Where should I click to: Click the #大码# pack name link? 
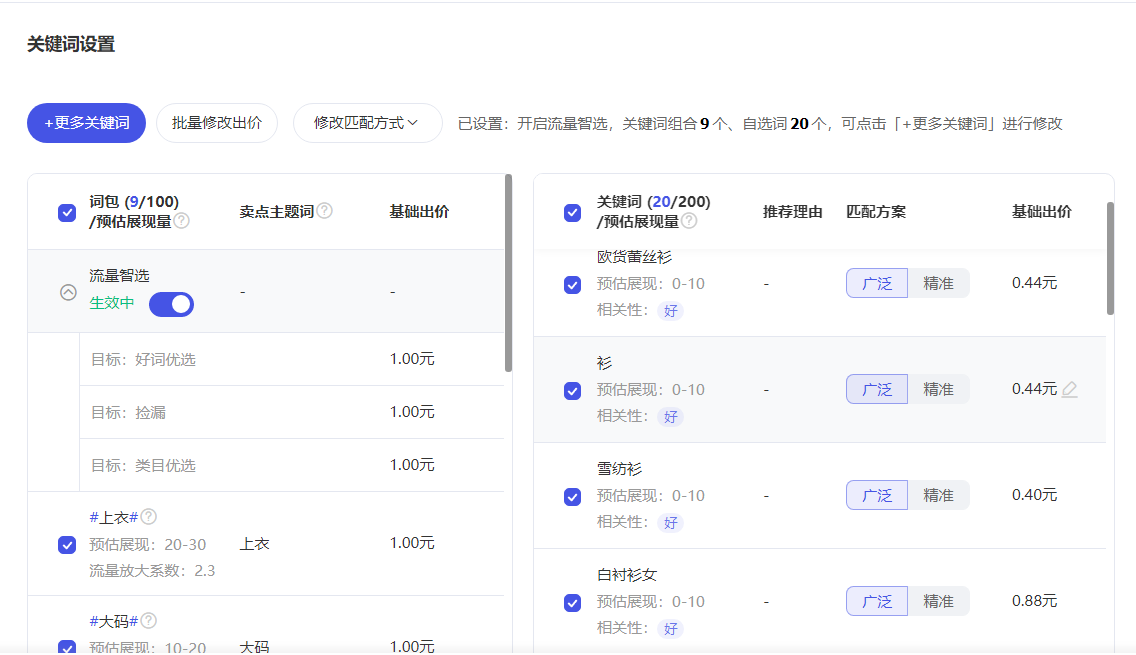(114, 622)
